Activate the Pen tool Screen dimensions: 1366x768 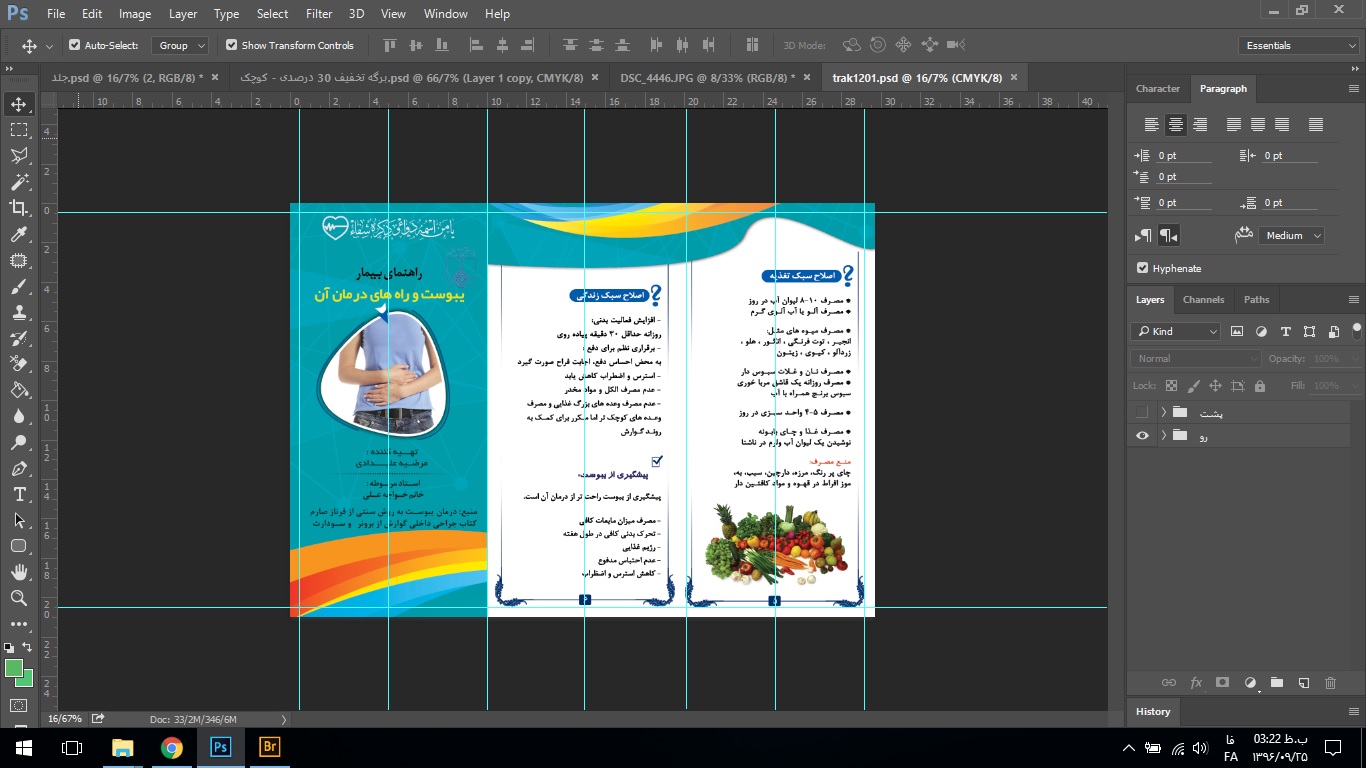[x=19, y=468]
